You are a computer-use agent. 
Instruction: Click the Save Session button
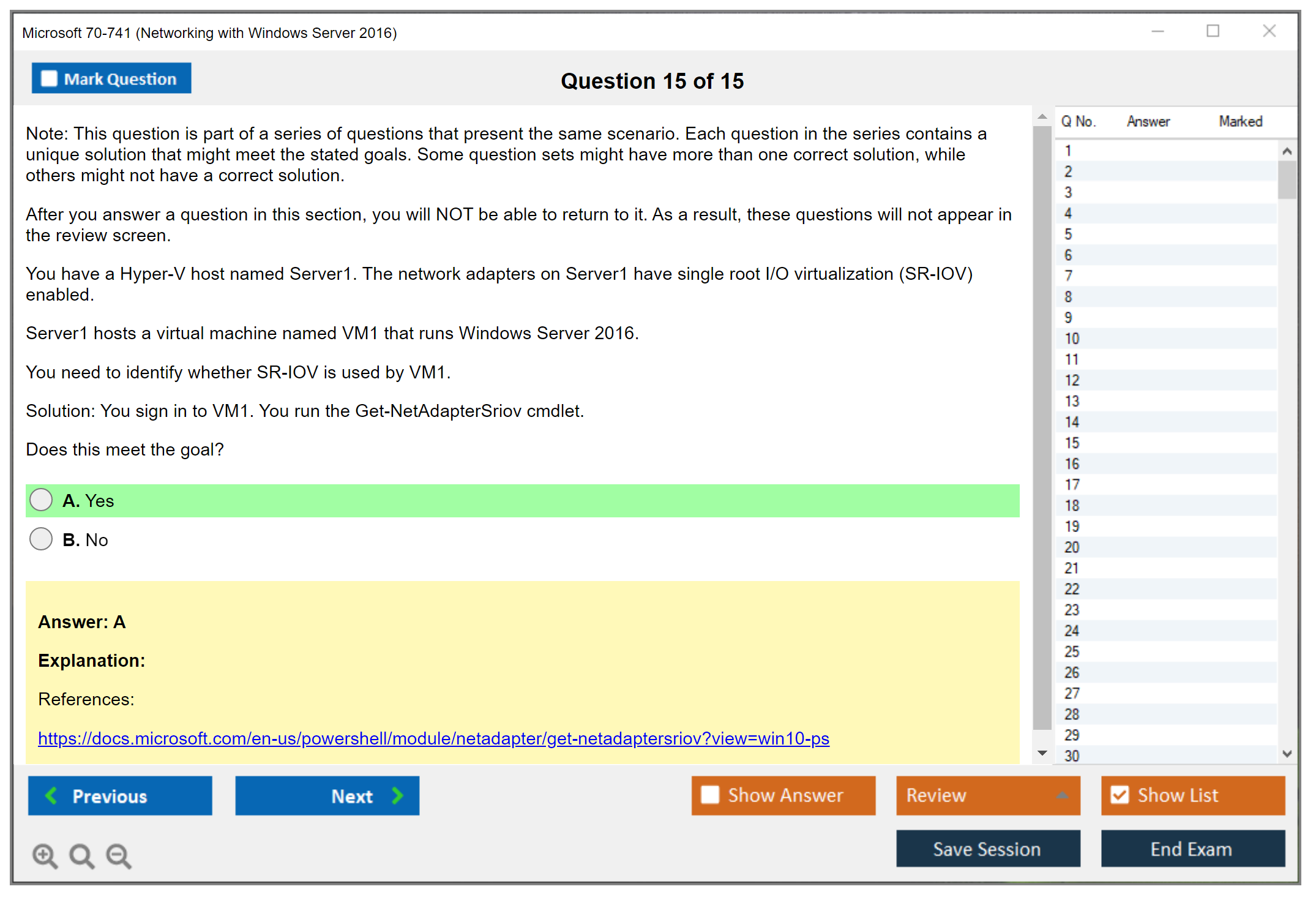(987, 849)
